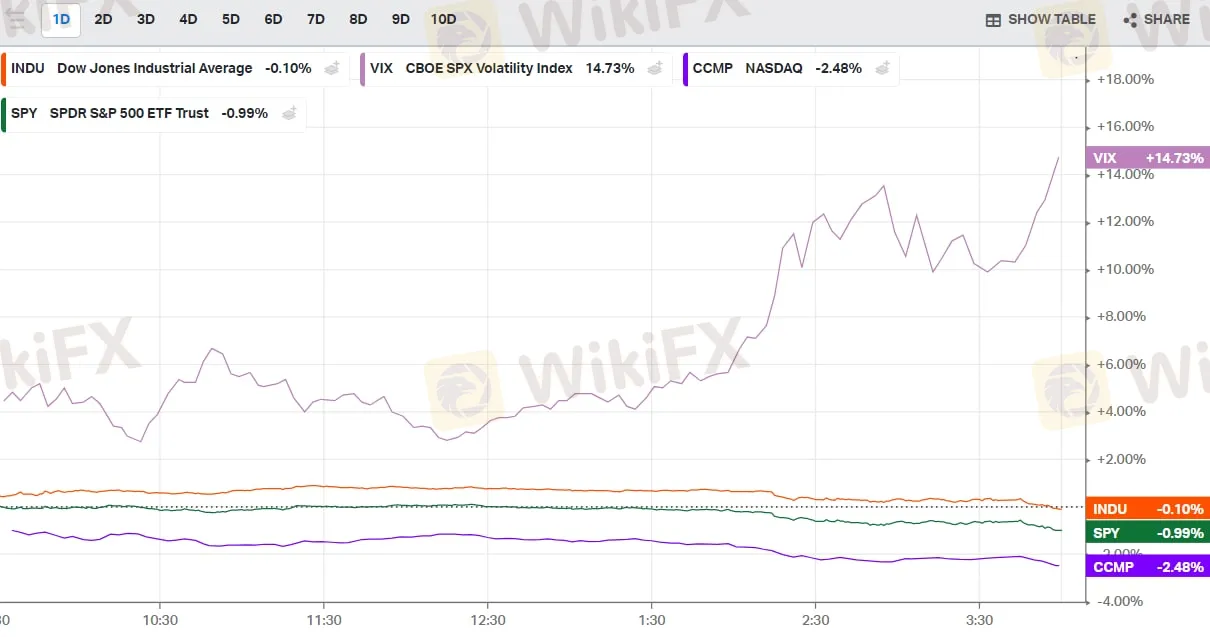This screenshot has height=637, width=1210.
Task: Remove INDU series using its eraser icon
Action: tap(333, 69)
